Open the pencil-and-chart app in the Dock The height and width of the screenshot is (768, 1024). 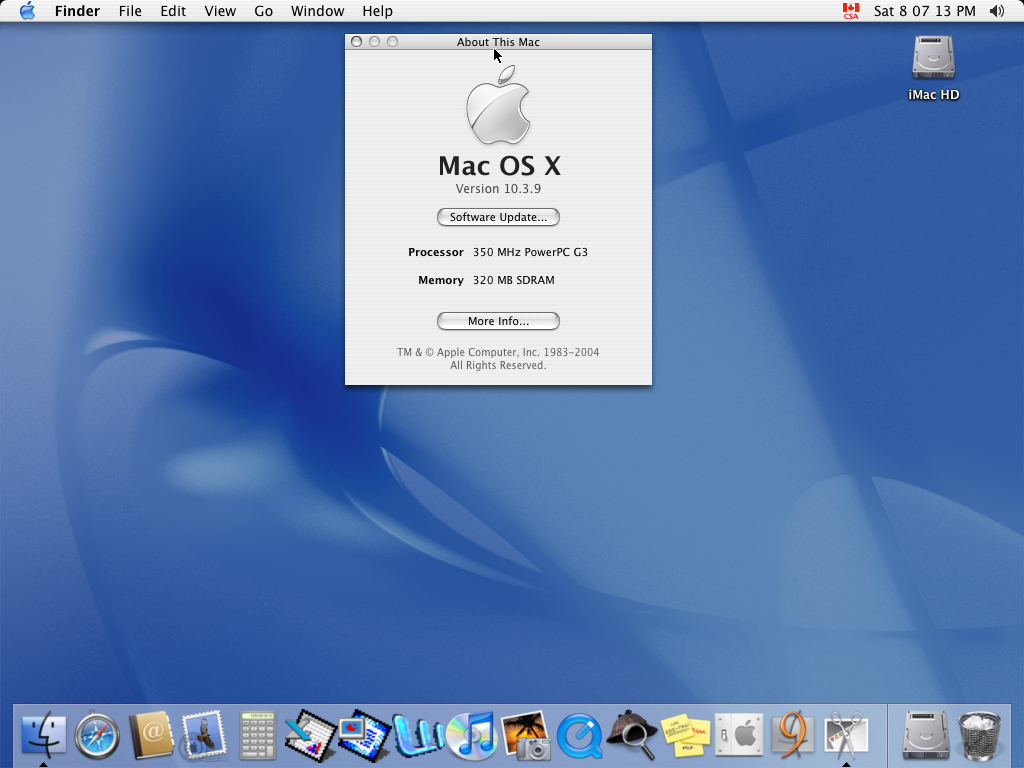(x=311, y=736)
